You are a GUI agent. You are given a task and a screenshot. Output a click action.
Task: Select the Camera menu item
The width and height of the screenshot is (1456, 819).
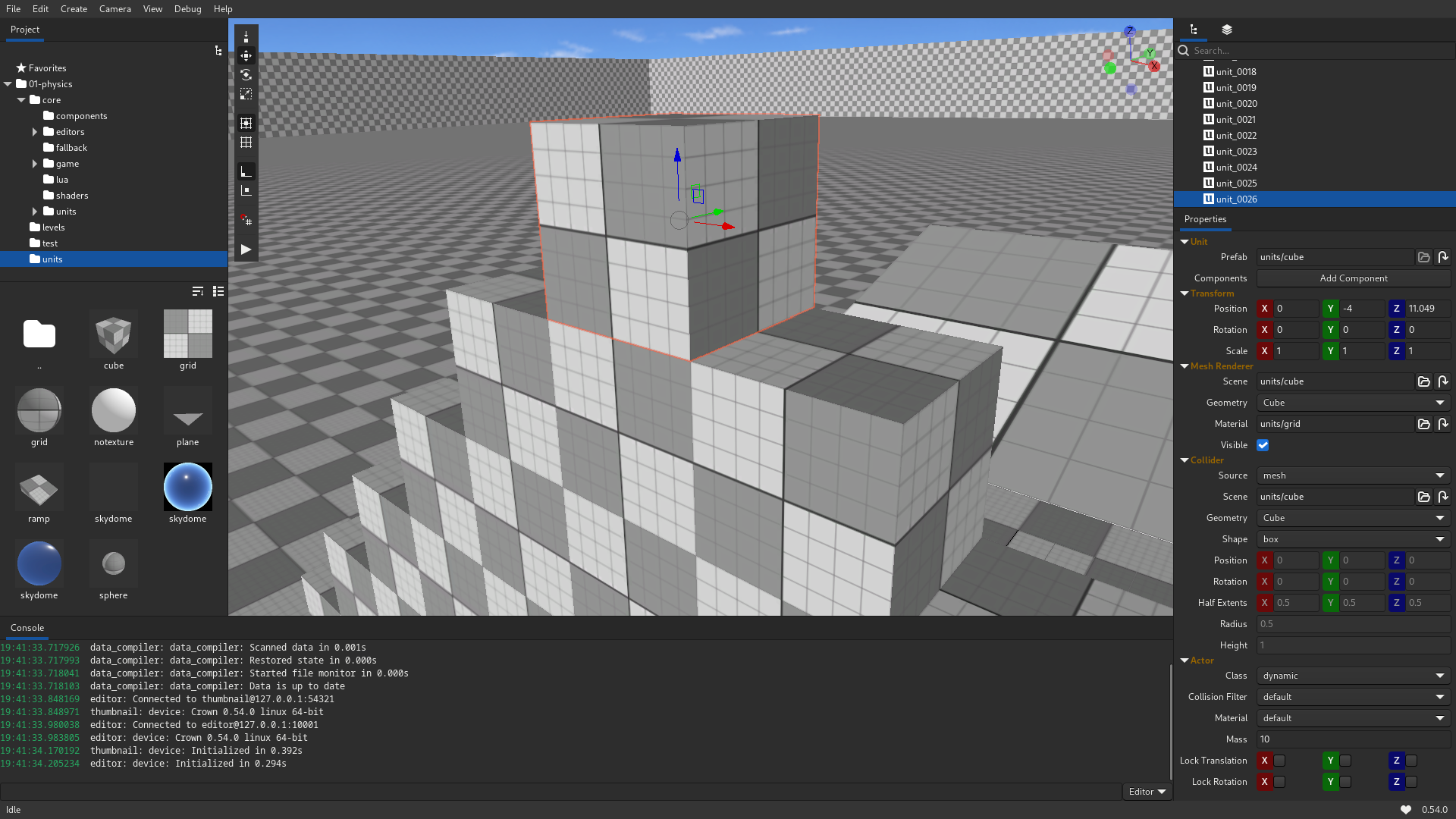[x=113, y=8]
